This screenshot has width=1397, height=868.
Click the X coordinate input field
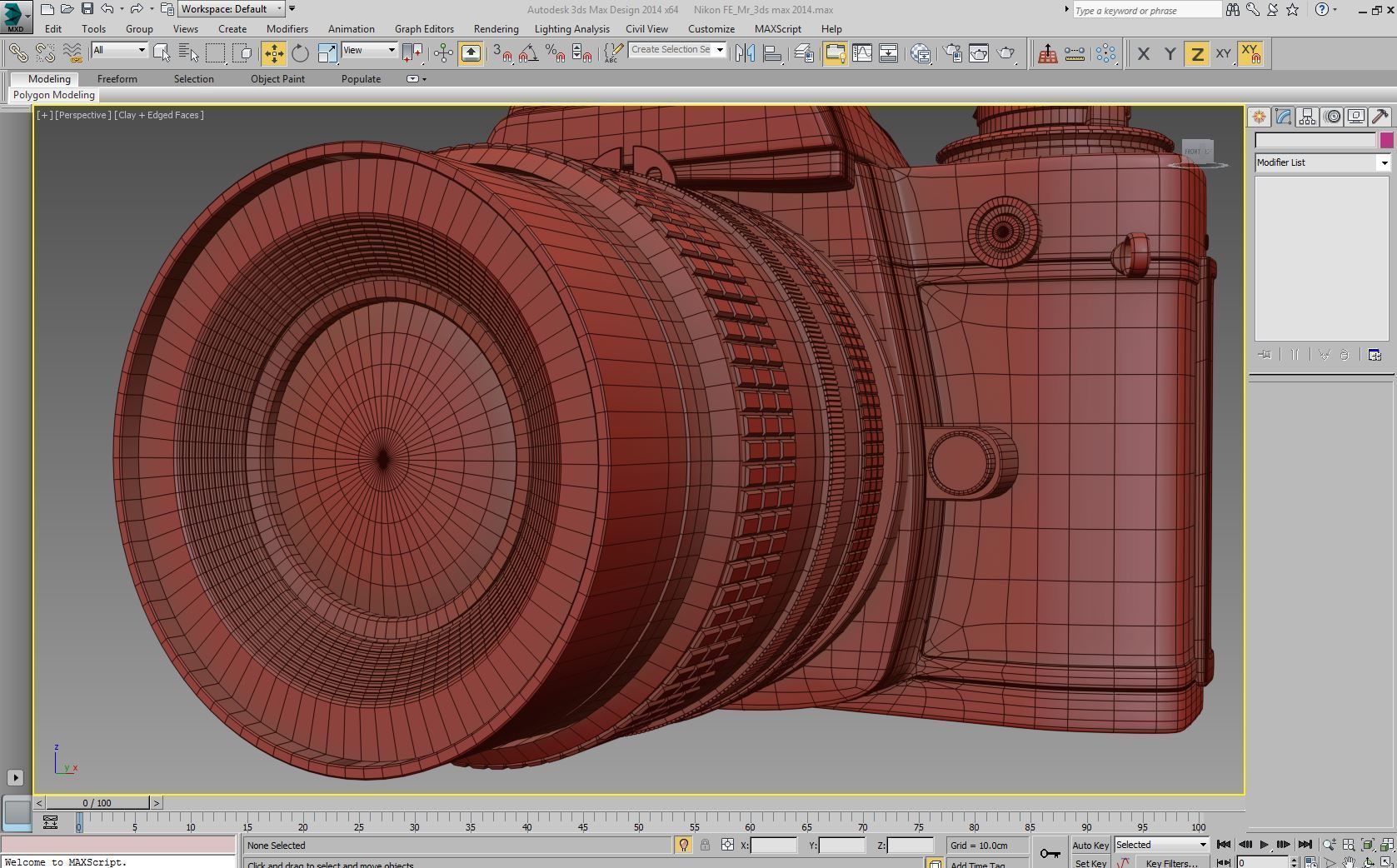[x=774, y=845]
